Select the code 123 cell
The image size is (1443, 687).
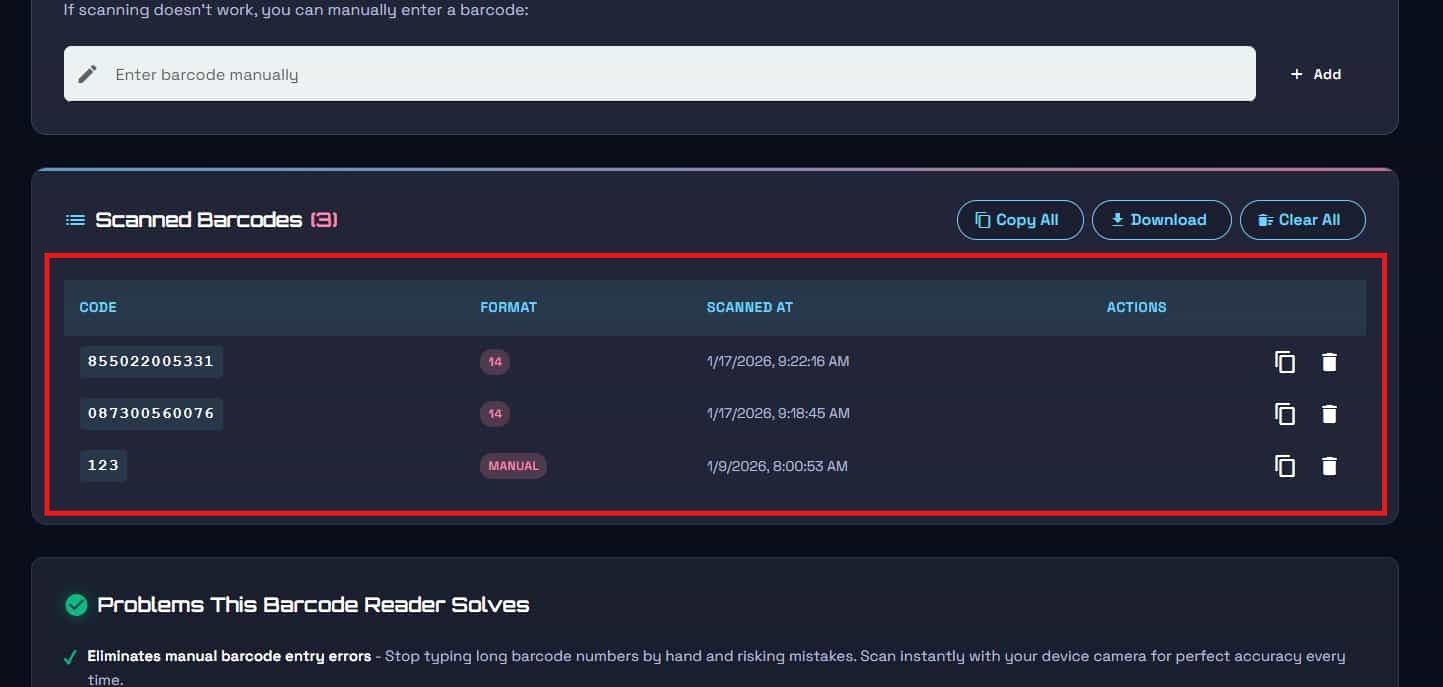pos(103,465)
